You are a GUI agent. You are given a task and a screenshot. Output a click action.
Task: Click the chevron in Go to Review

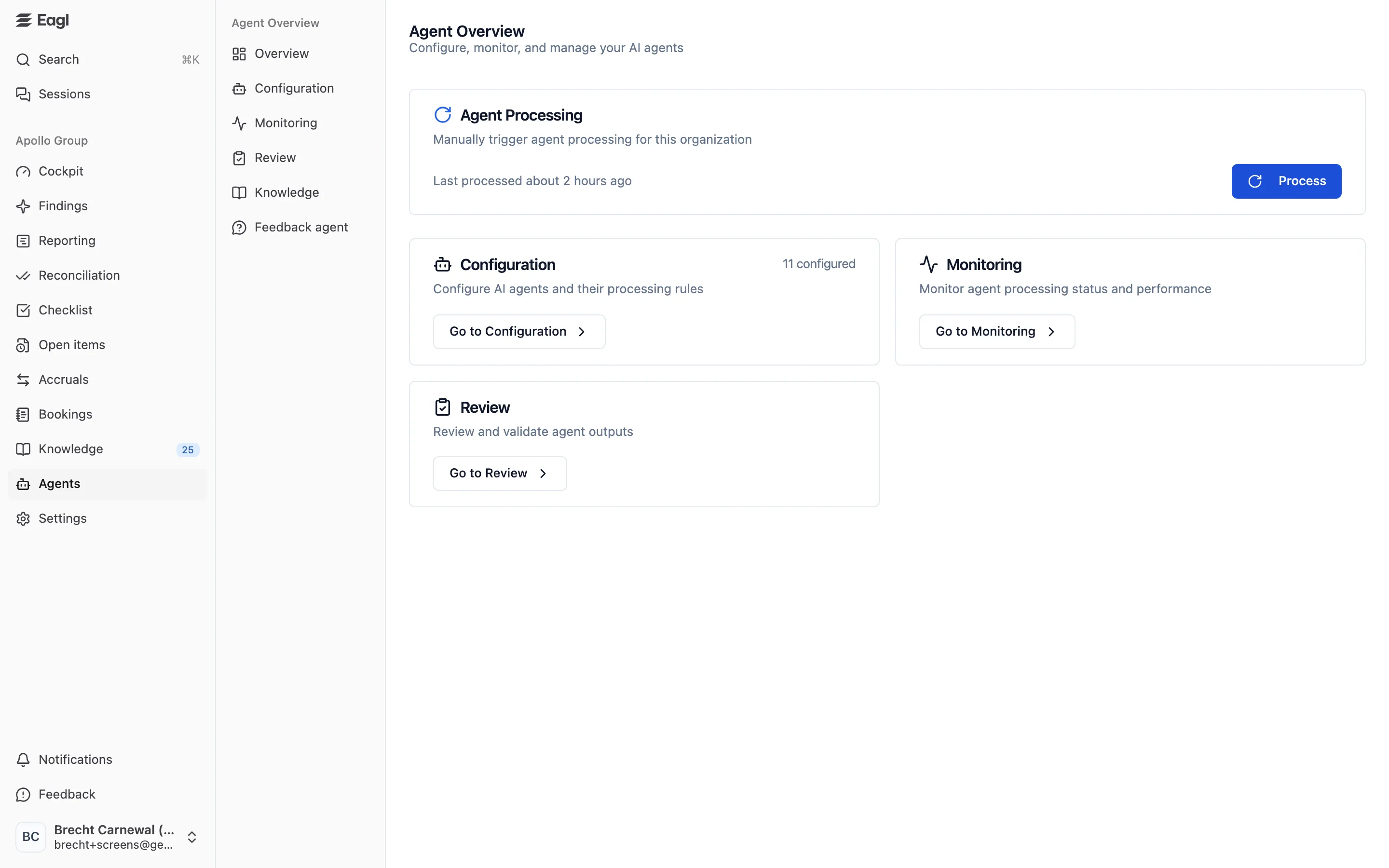[543, 474]
